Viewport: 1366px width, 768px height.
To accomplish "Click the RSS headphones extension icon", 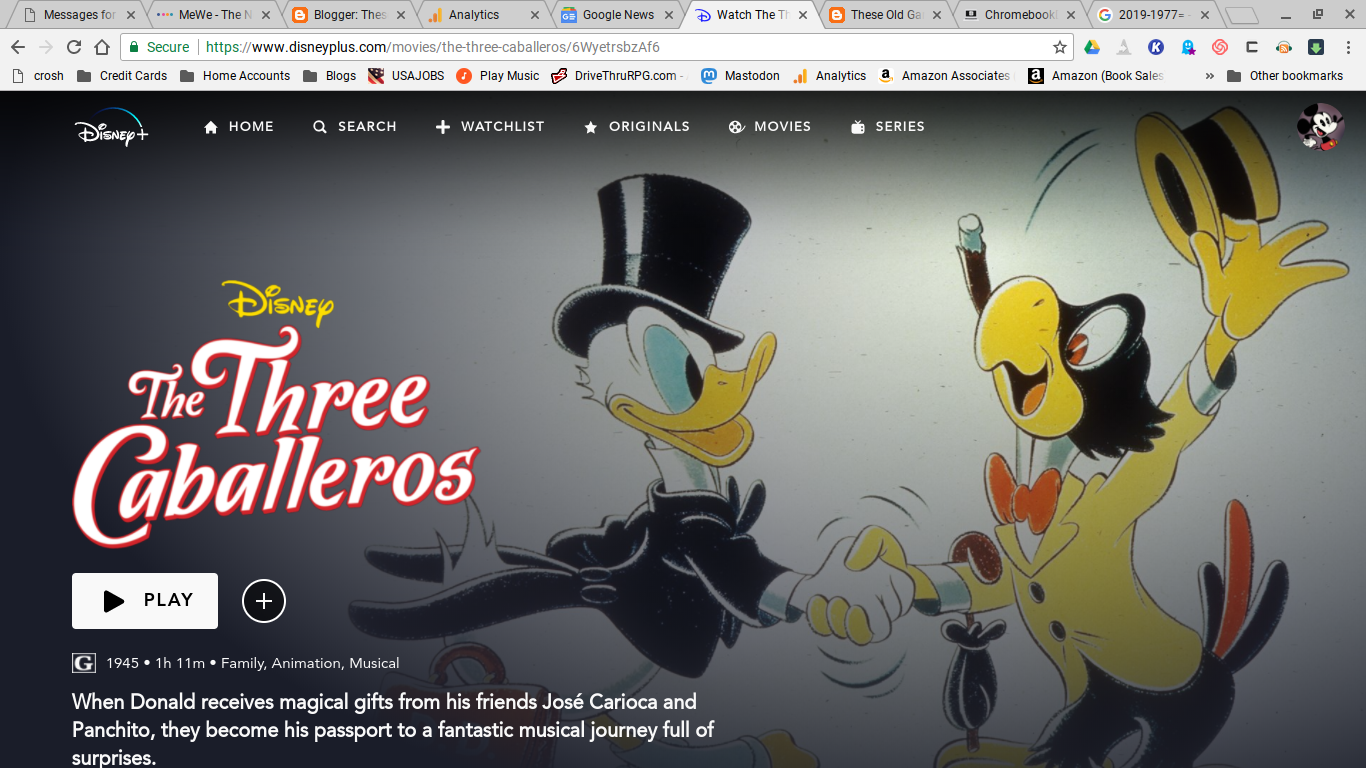I will [1284, 47].
